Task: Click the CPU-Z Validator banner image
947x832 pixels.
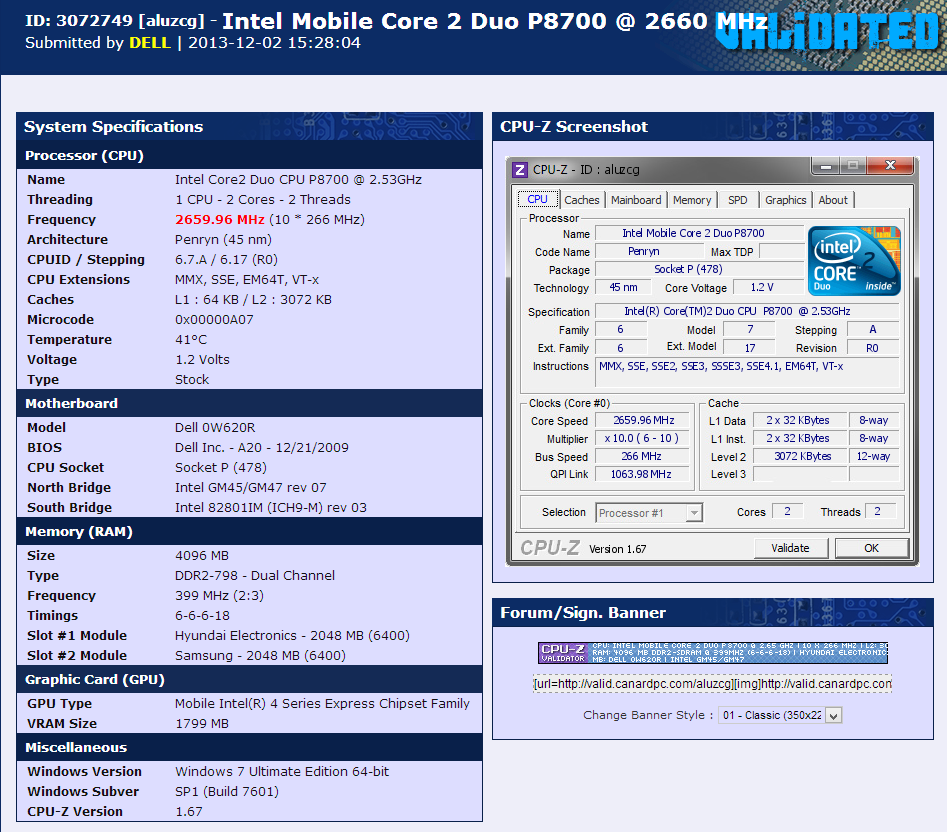Action: point(713,653)
